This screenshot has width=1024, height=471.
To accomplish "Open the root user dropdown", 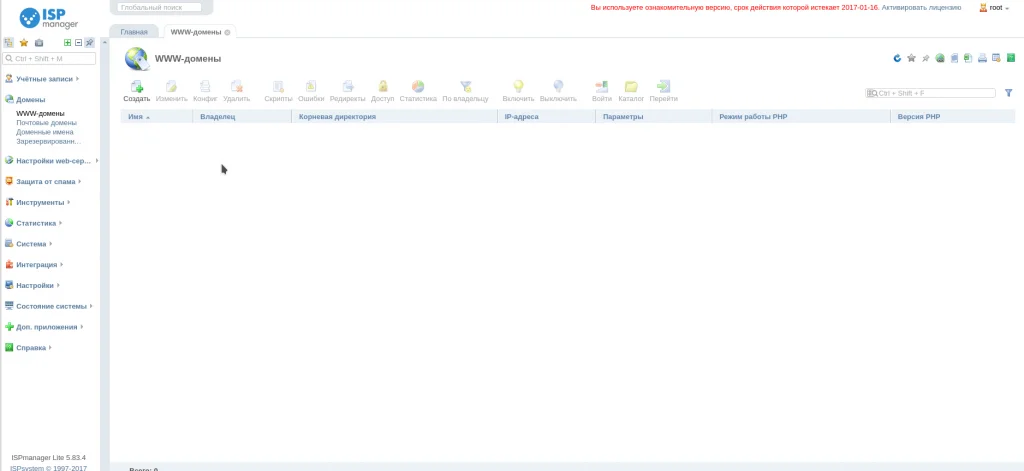I will [x=995, y=8].
